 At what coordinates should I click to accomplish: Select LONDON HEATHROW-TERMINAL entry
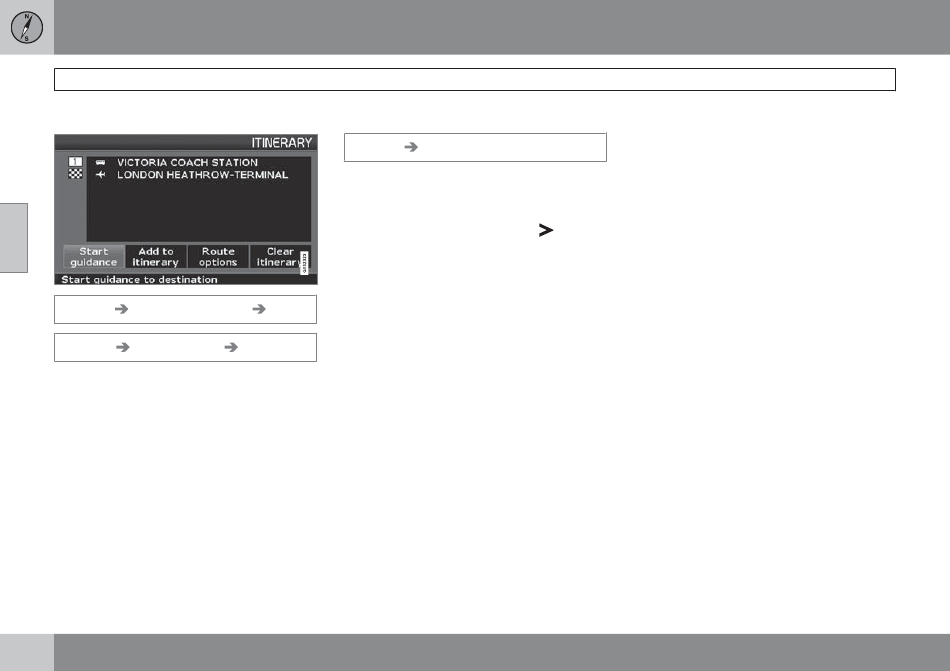(202, 174)
